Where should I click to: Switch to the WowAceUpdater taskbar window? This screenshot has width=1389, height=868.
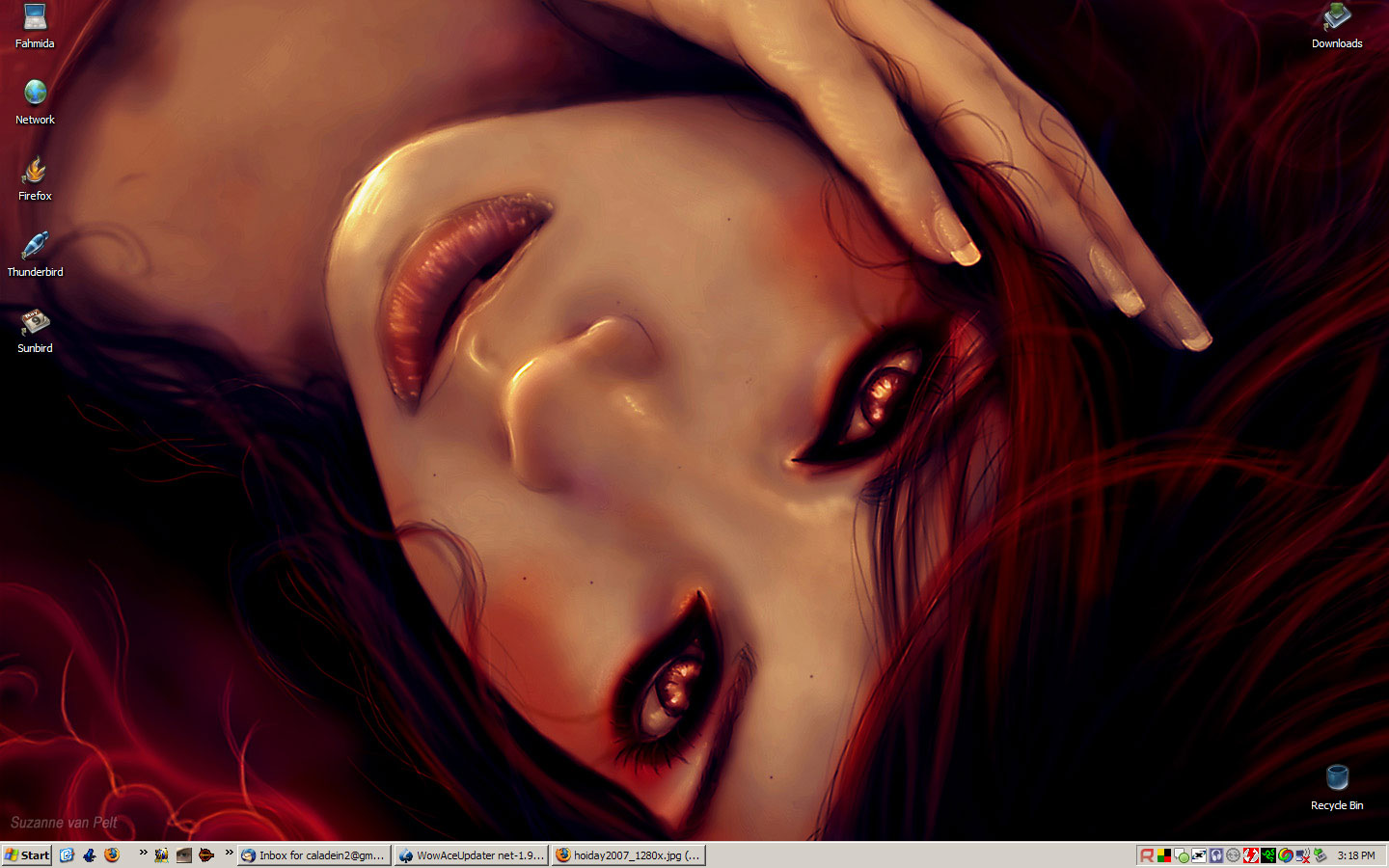point(472,855)
